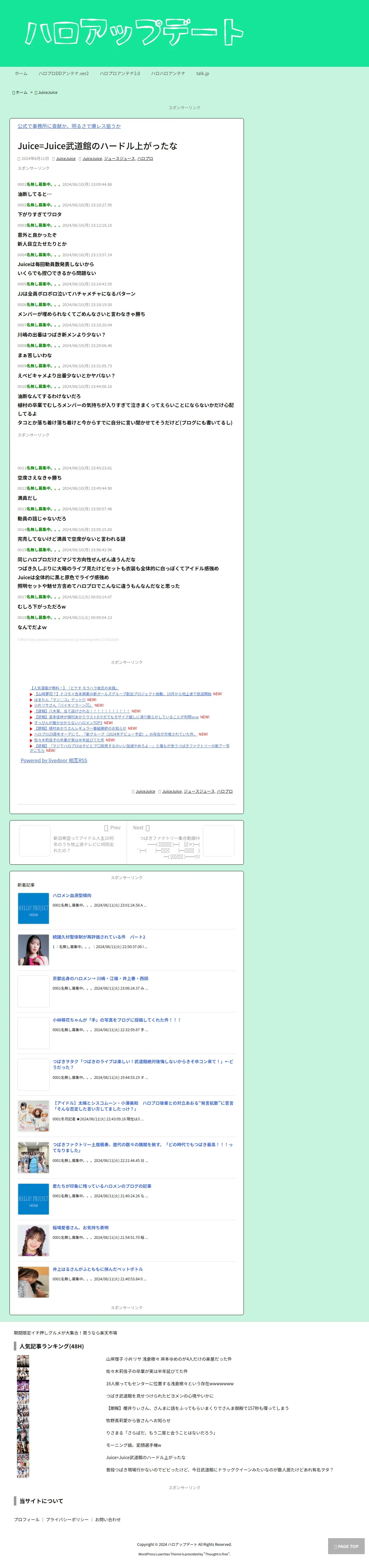Open RSS link ハロプロ25周年オーデにて、「新グループ
This screenshot has width=369, height=1568.
(x=116, y=734)
